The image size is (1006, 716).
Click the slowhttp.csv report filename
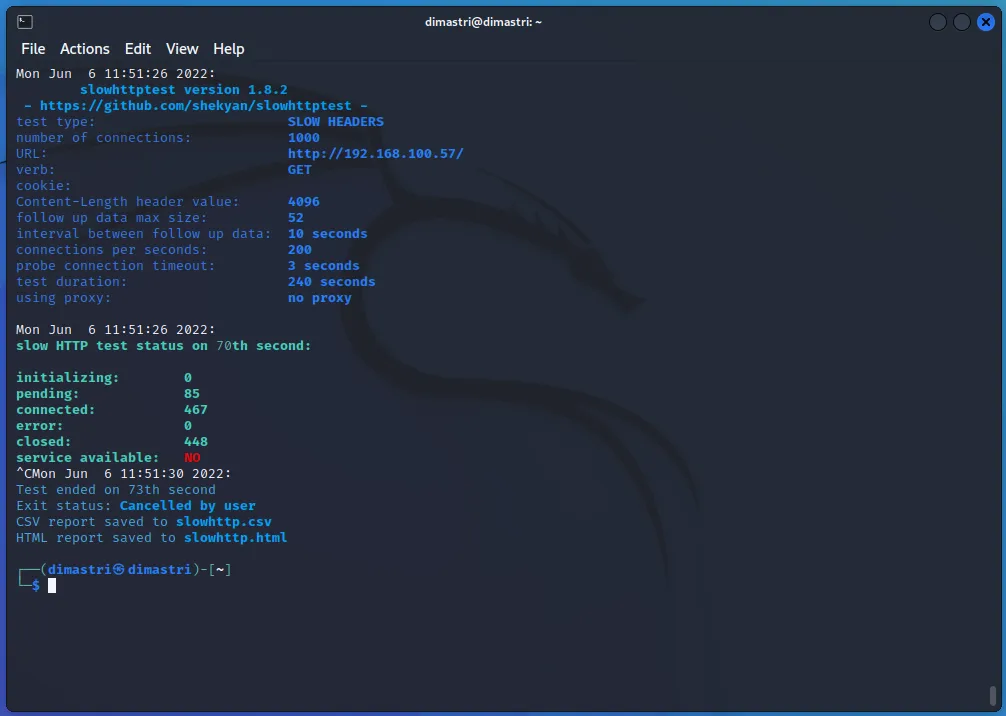click(224, 522)
